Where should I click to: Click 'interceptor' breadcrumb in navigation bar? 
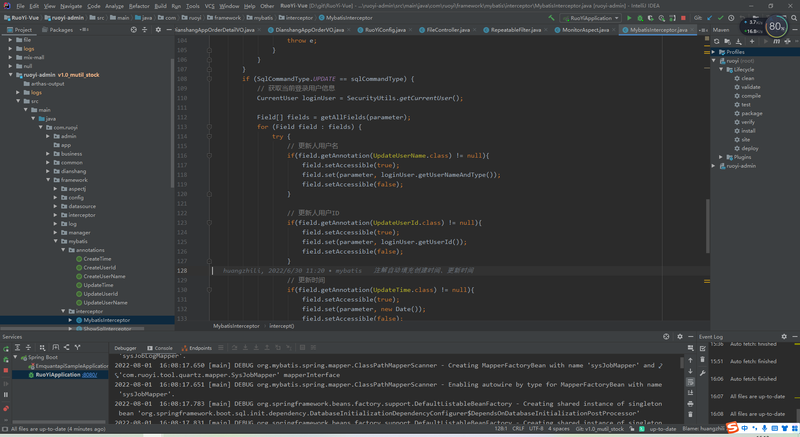coord(296,18)
